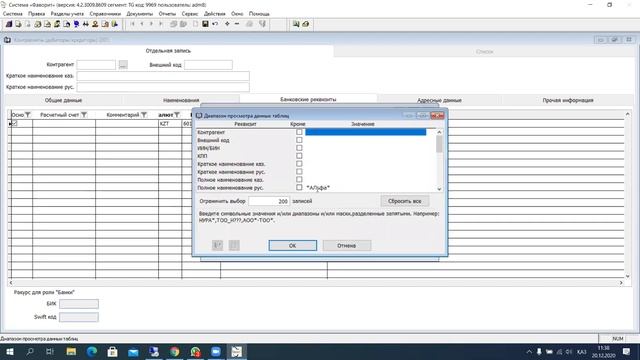The image size is (640, 360).
Task: Open notification center icon in tray
Action: [627, 351]
